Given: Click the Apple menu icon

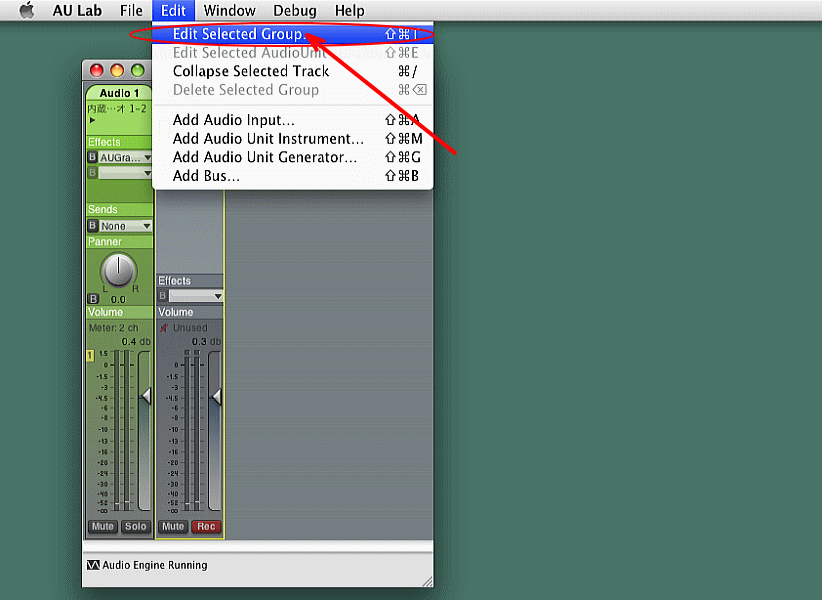Looking at the screenshot, I should coord(27,11).
